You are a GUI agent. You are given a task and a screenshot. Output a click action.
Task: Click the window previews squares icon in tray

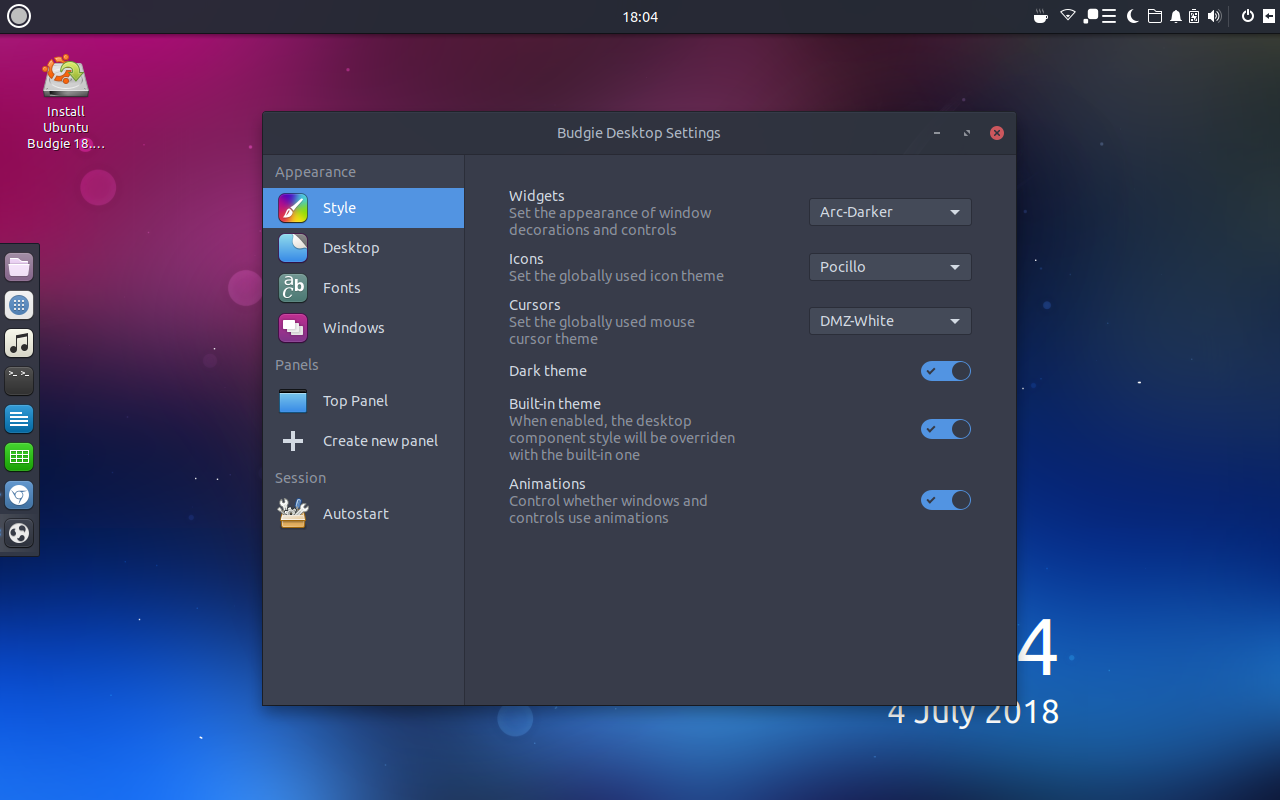point(1091,16)
